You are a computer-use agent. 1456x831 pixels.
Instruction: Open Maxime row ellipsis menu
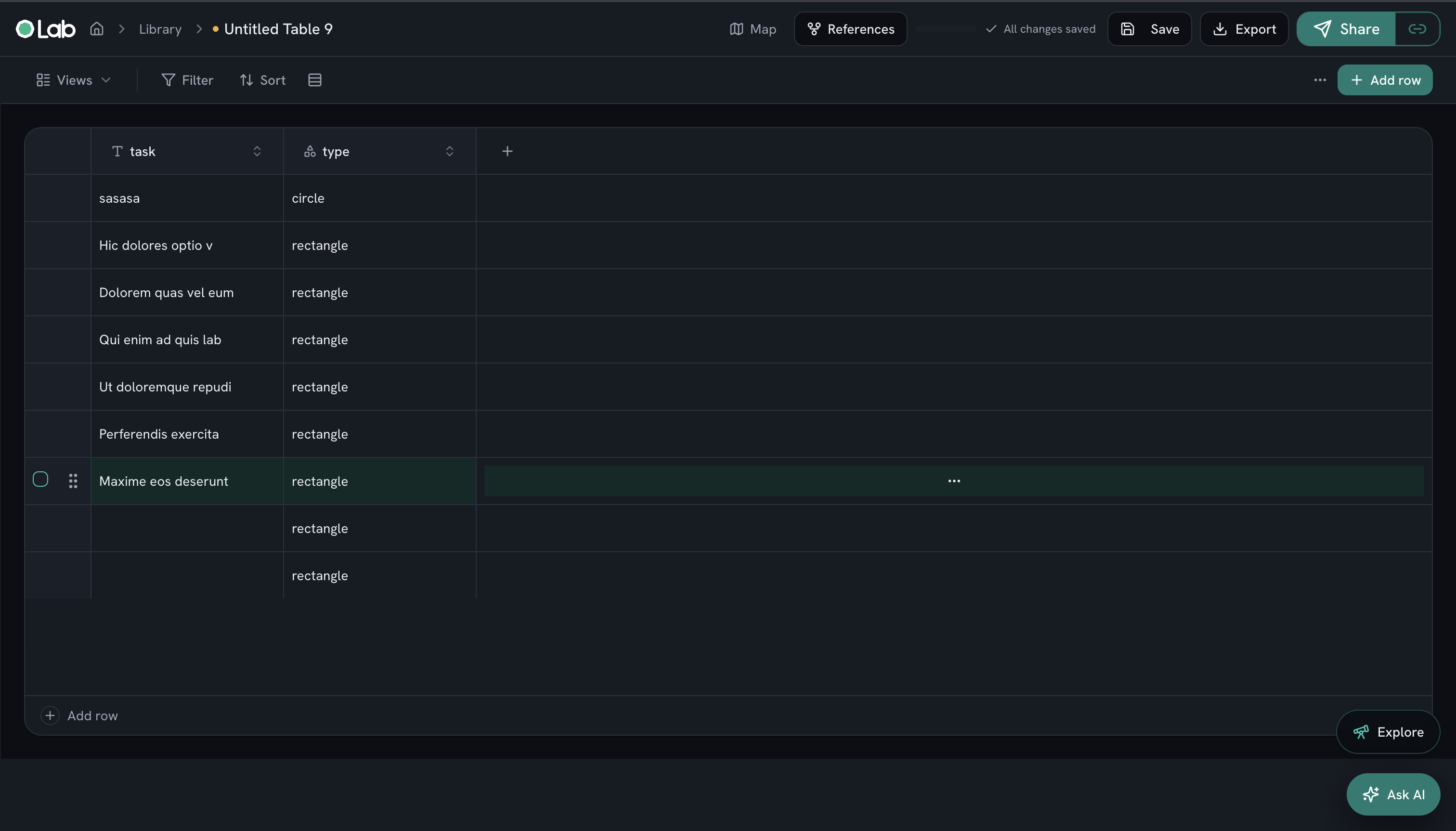pos(954,481)
